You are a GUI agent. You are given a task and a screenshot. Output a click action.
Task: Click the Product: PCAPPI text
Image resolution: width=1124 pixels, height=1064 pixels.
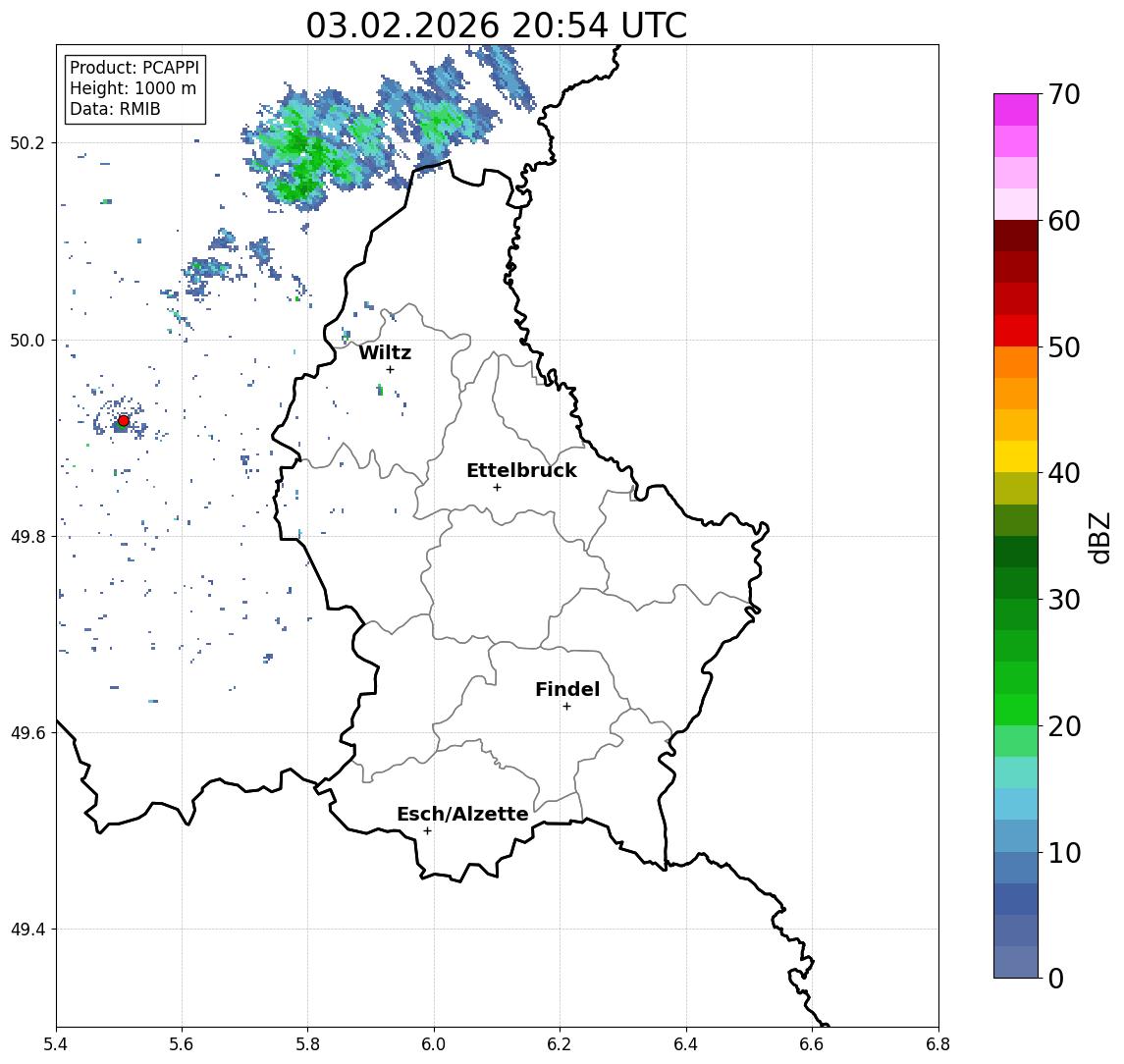pyautogui.click(x=134, y=68)
